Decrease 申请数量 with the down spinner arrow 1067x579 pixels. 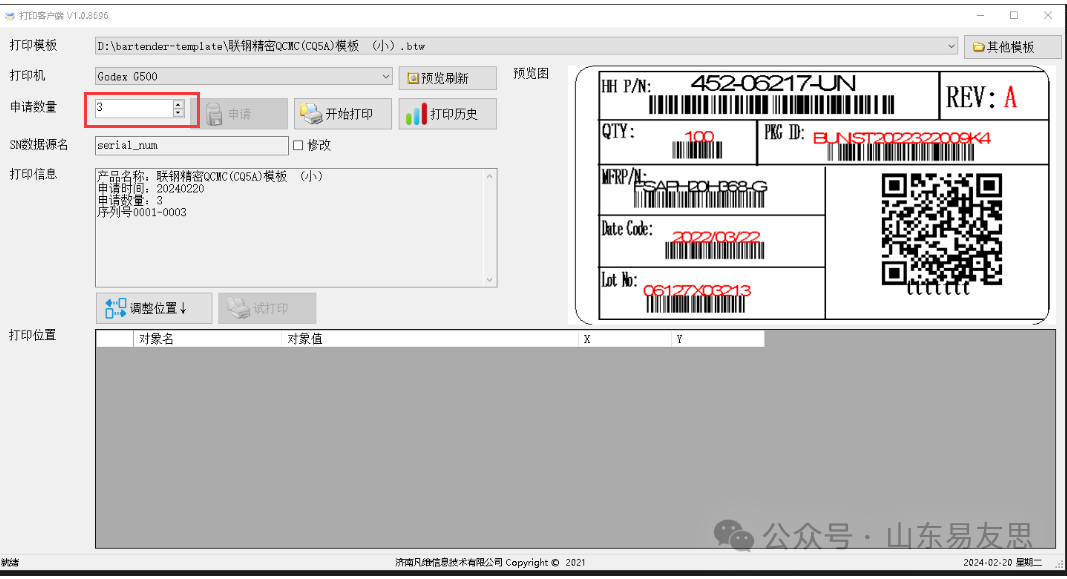coord(178,112)
